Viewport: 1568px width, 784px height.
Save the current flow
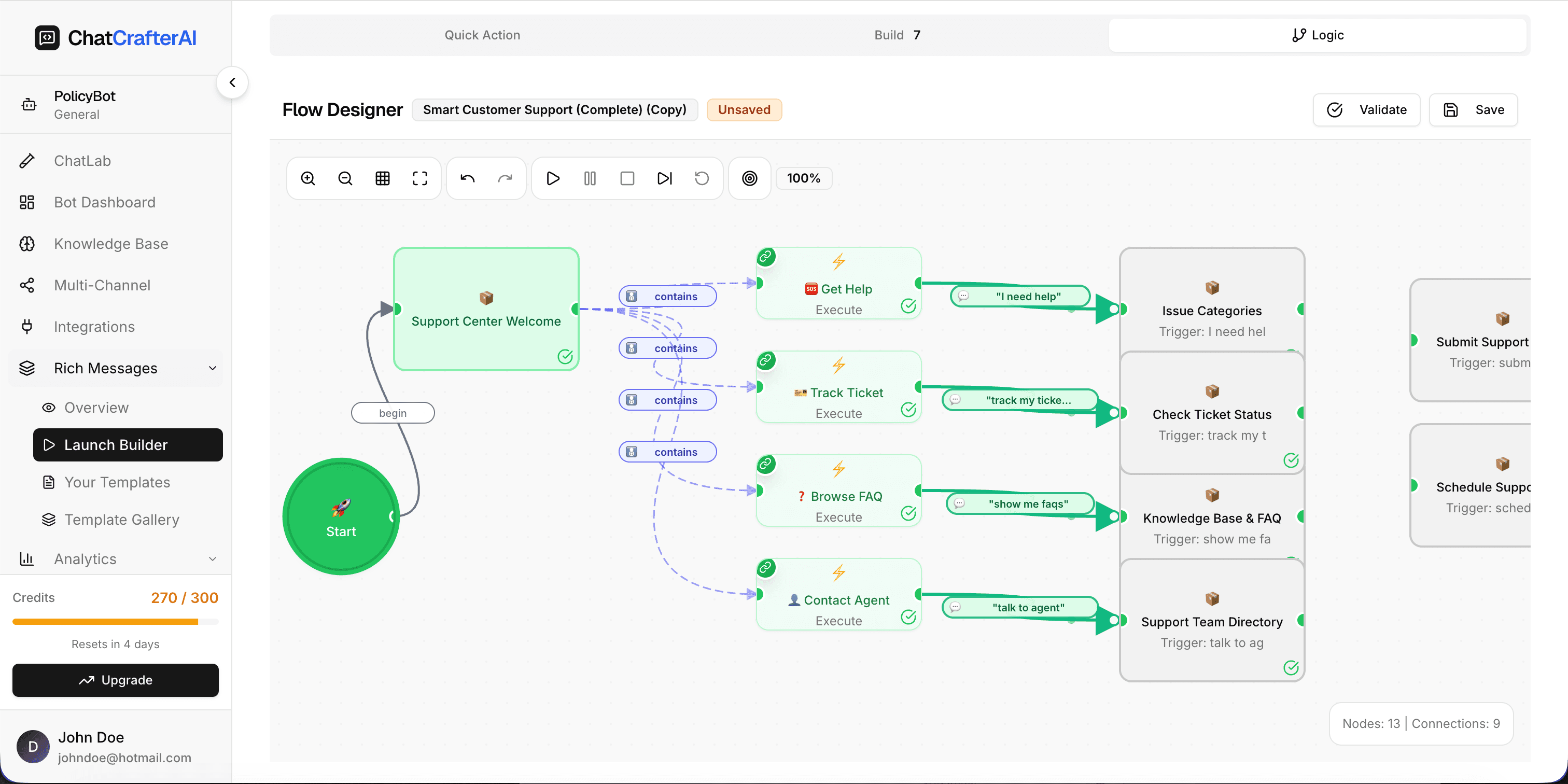click(1474, 109)
